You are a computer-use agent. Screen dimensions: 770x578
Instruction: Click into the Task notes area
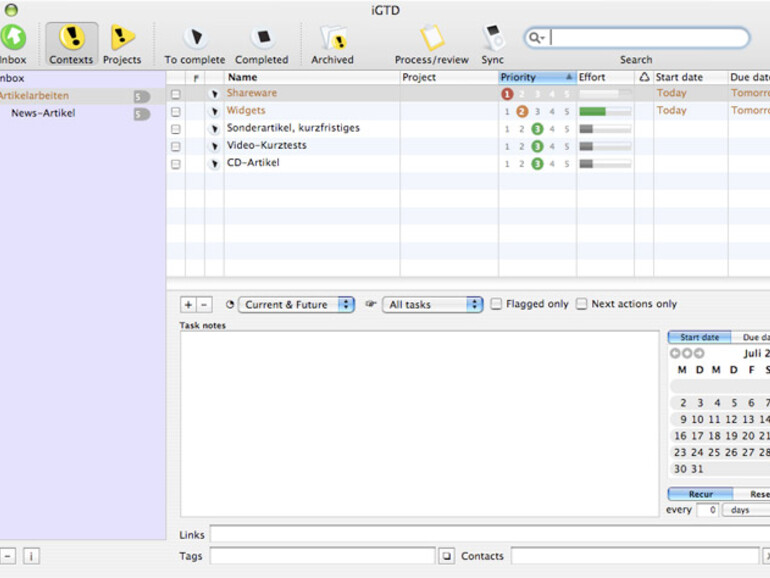(x=419, y=424)
